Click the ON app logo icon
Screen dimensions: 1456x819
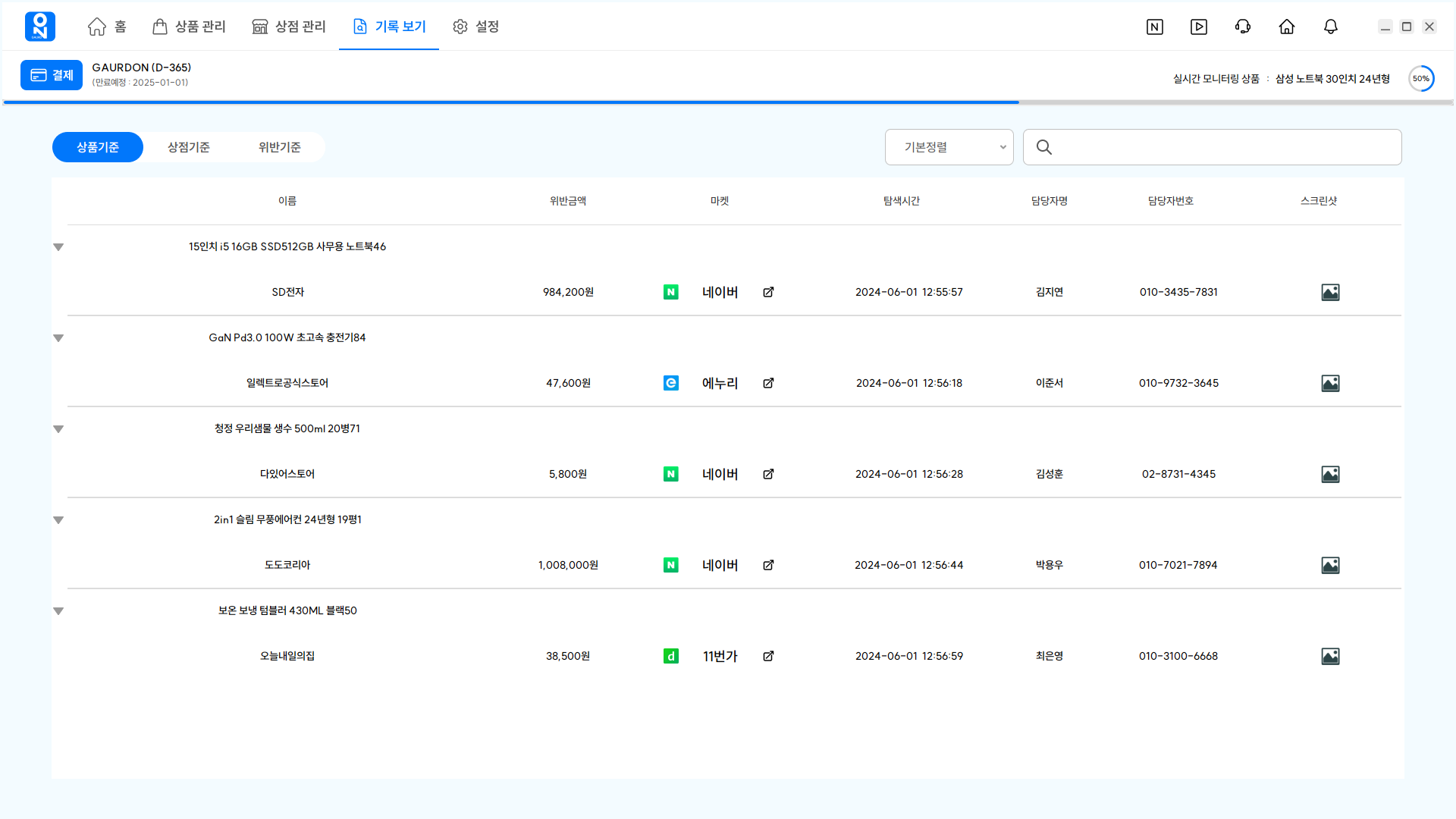[40, 27]
